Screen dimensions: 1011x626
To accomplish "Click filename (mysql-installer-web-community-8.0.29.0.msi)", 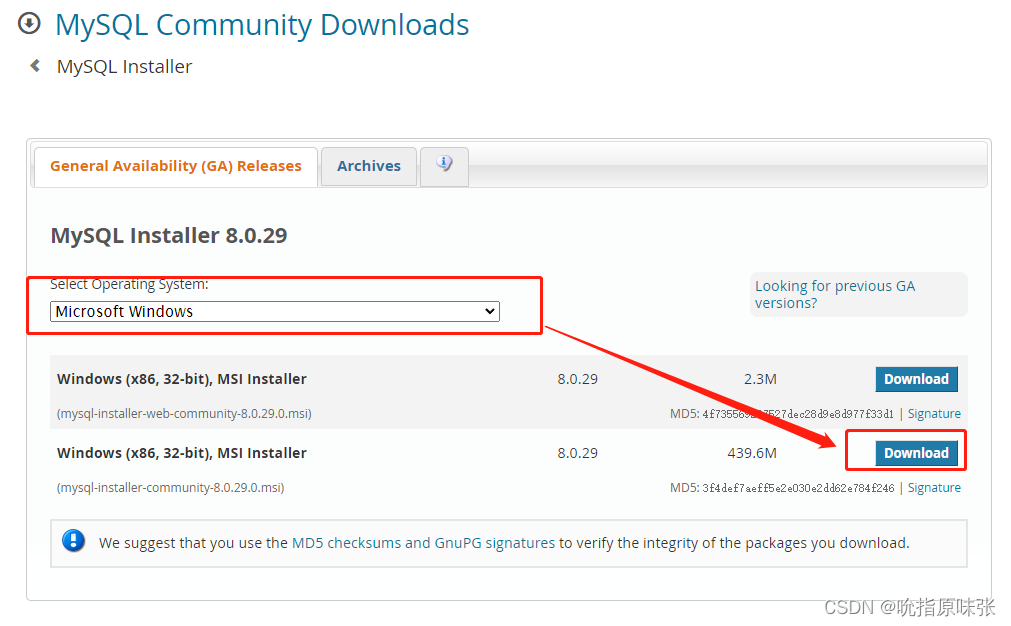I will (x=184, y=414).
